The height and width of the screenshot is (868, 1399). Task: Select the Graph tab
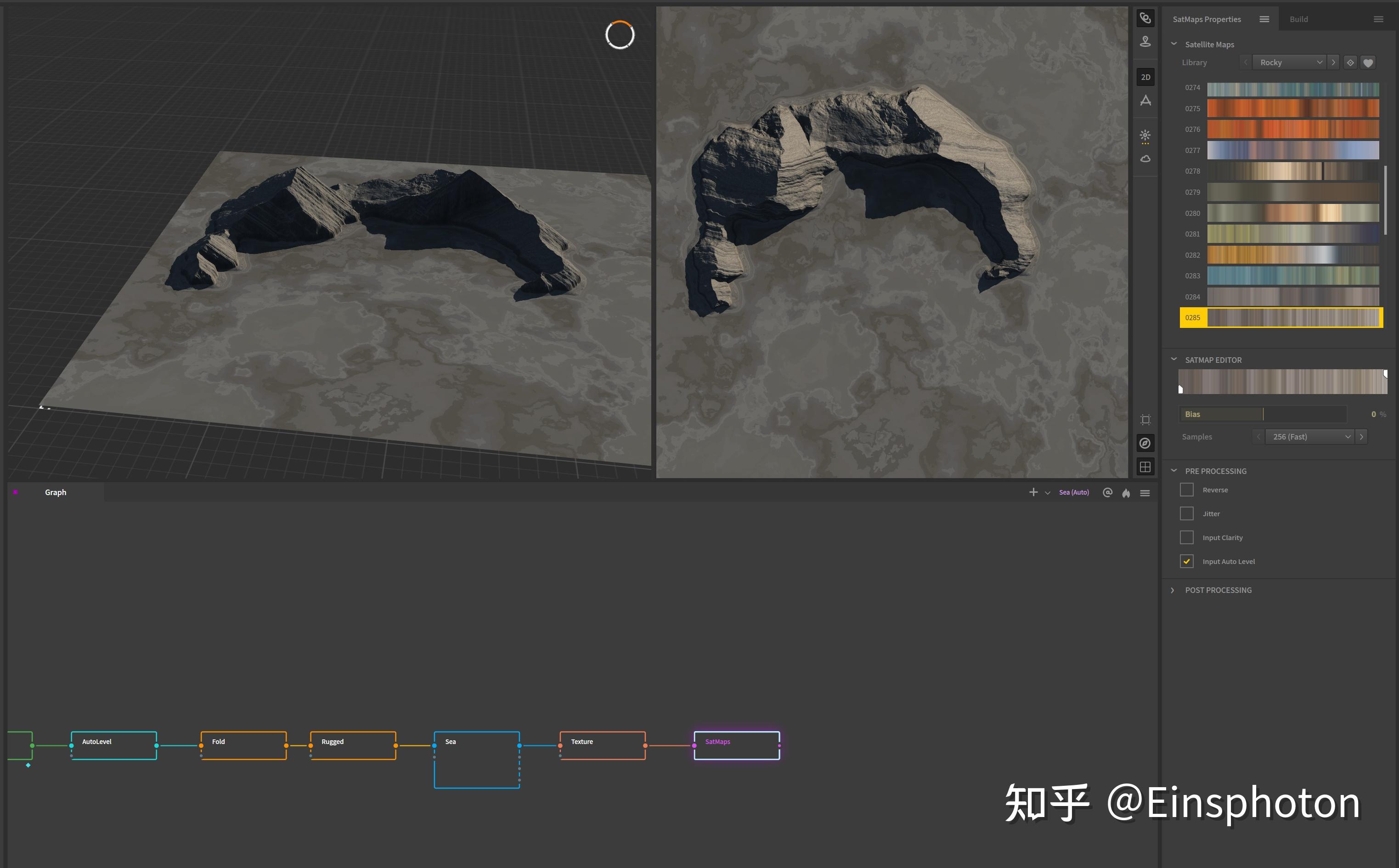point(56,492)
